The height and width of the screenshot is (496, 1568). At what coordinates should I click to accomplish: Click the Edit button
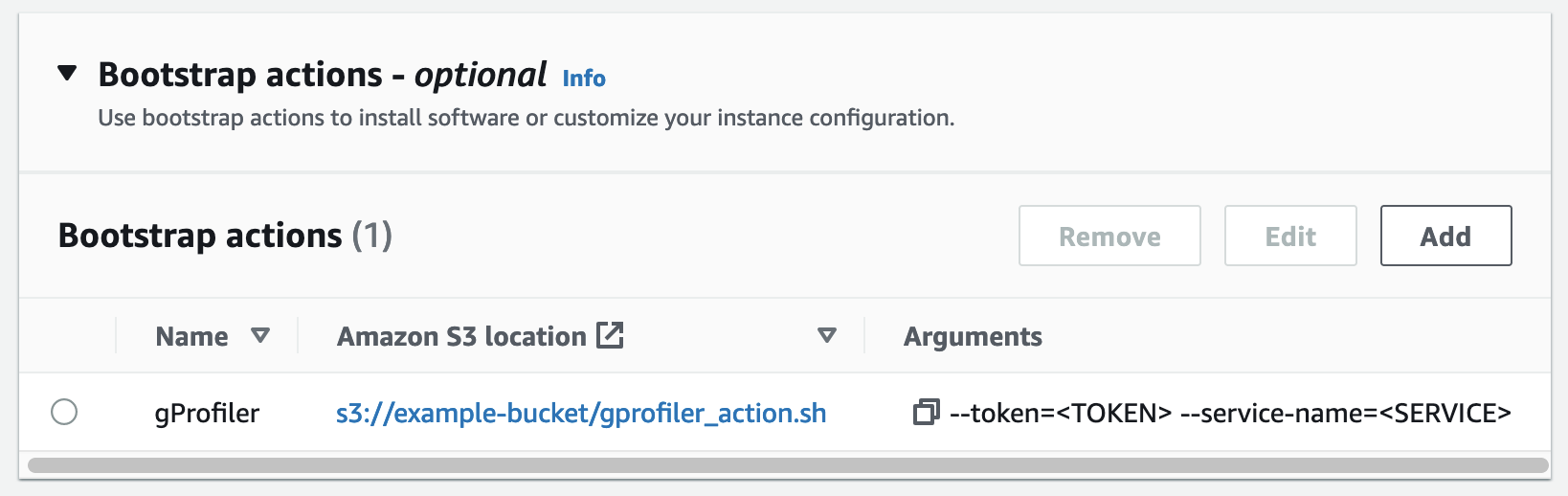(x=1290, y=236)
